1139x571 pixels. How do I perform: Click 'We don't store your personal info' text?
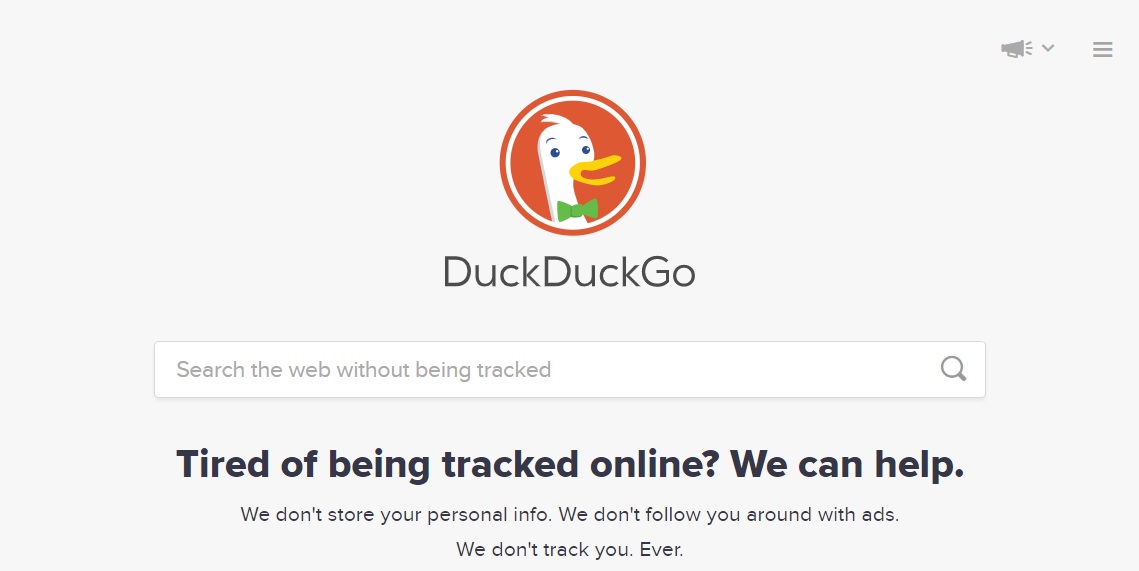coord(396,514)
